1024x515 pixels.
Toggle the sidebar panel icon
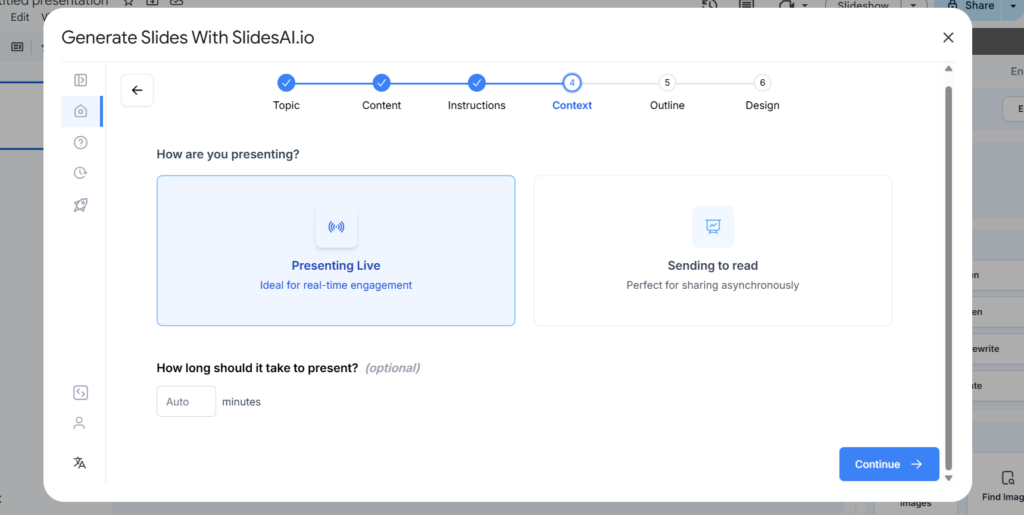[81, 80]
